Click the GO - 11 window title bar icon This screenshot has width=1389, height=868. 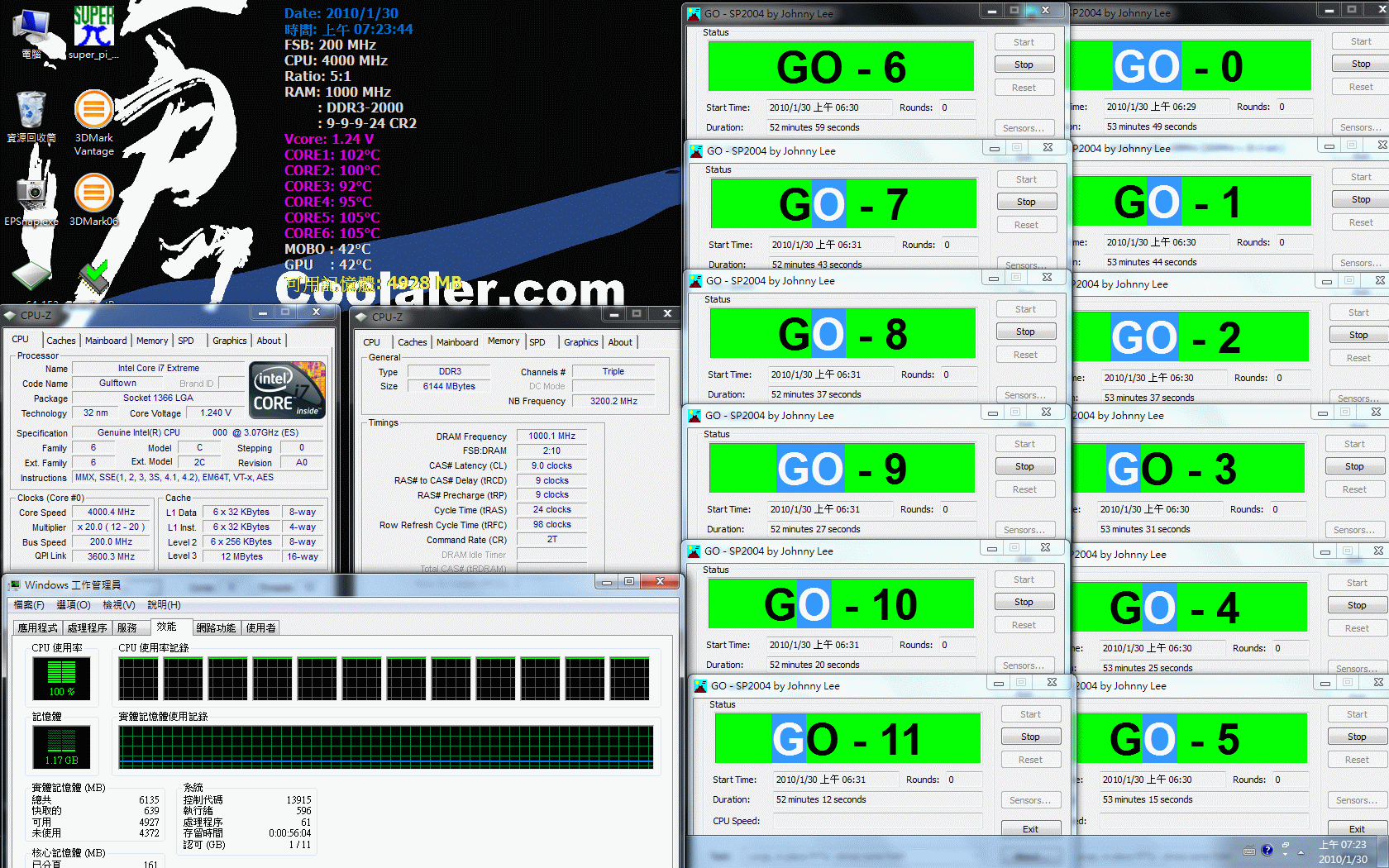pyautogui.click(x=700, y=685)
